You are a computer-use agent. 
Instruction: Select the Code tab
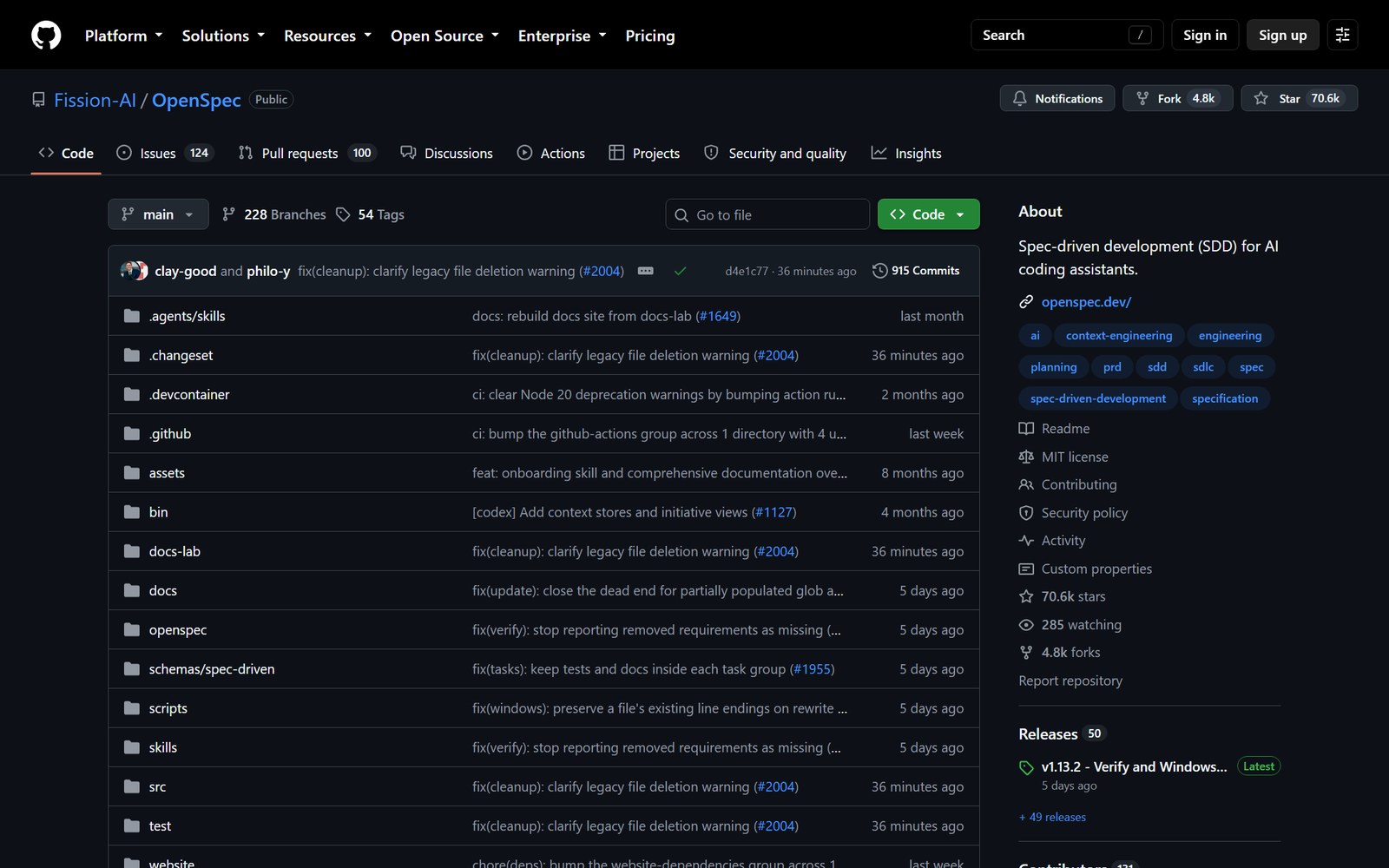coord(66,153)
